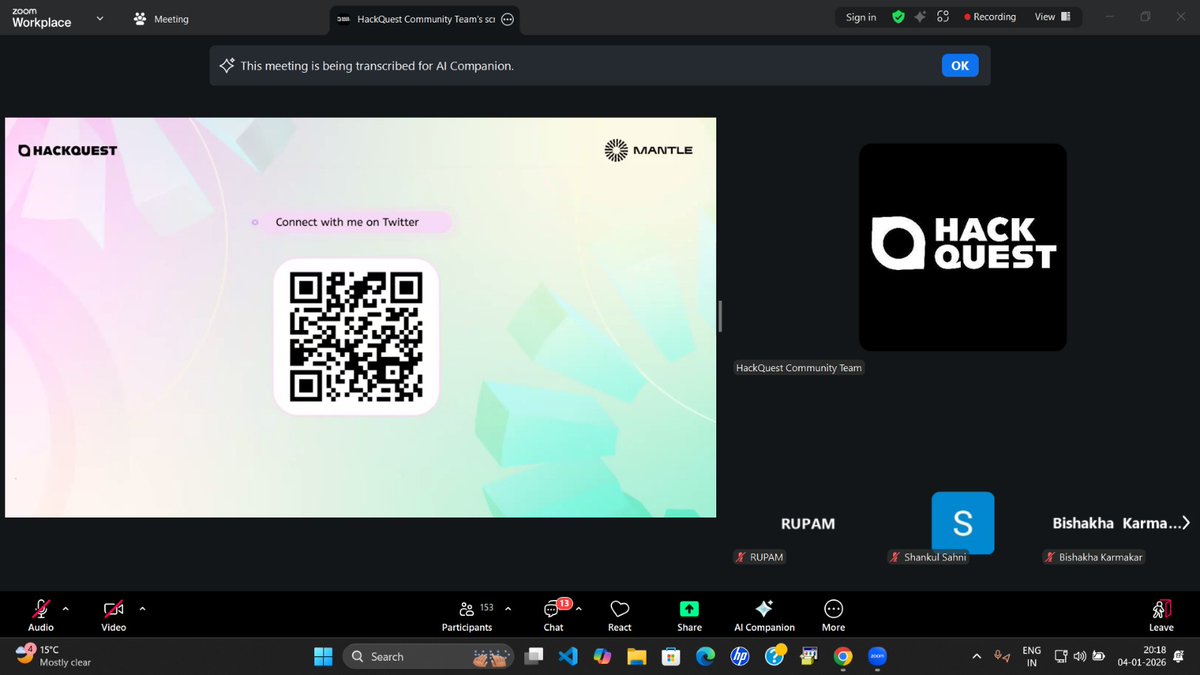Open the HP app from the taskbar

(740, 656)
